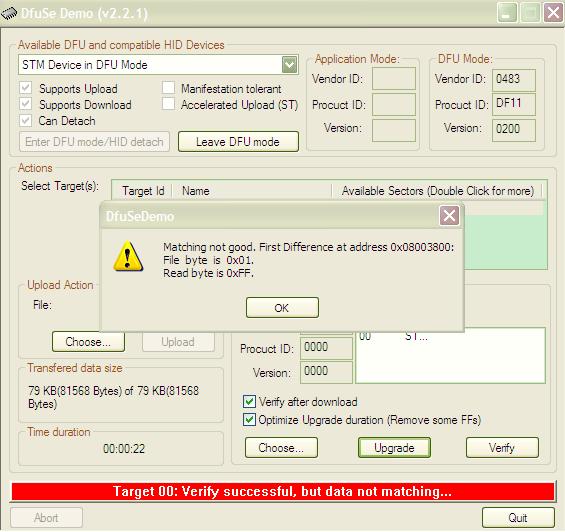Open the STM Device in DFU Mode dropdown
Viewport: 565px width, 532px height.
(x=289, y=65)
